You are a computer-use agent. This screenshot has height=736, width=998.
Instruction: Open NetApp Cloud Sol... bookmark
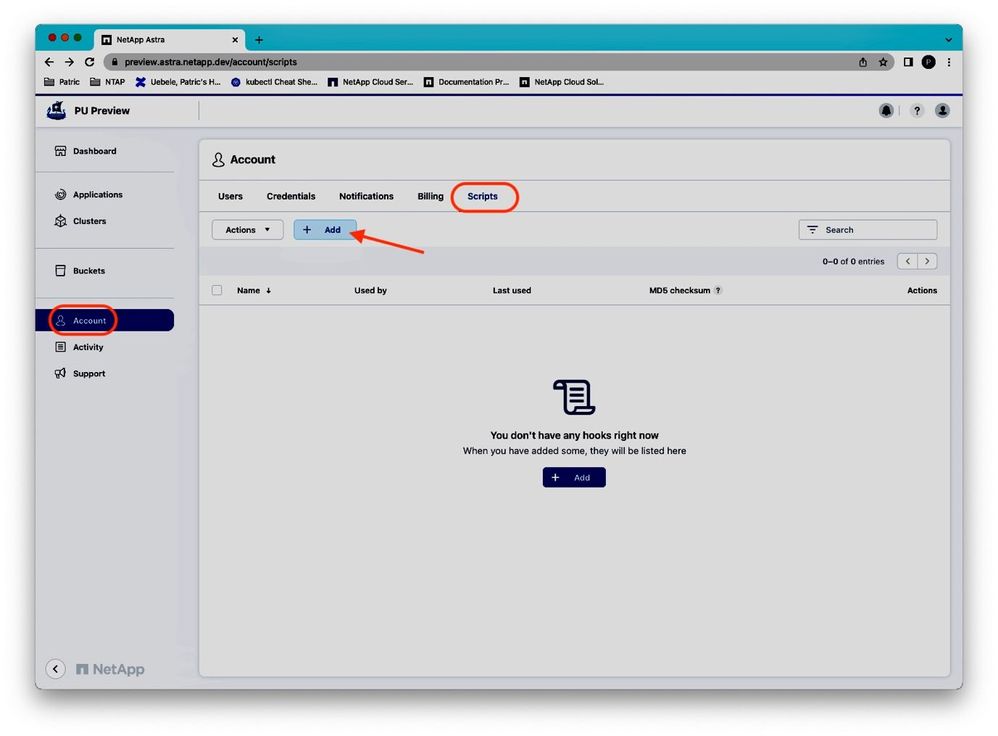pyautogui.click(x=562, y=81)
